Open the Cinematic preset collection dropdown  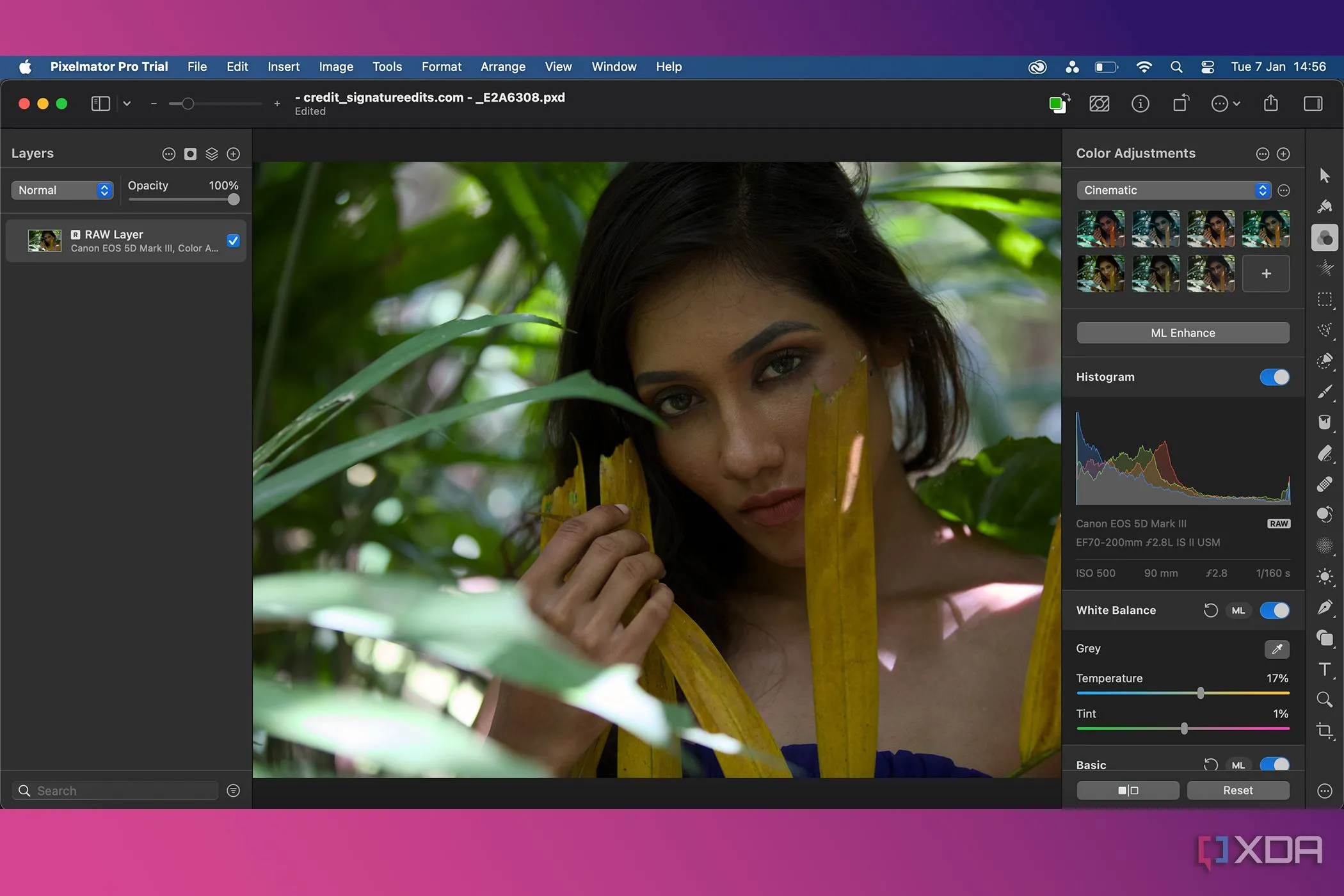pyautogui.click(x=1174, y=190)
